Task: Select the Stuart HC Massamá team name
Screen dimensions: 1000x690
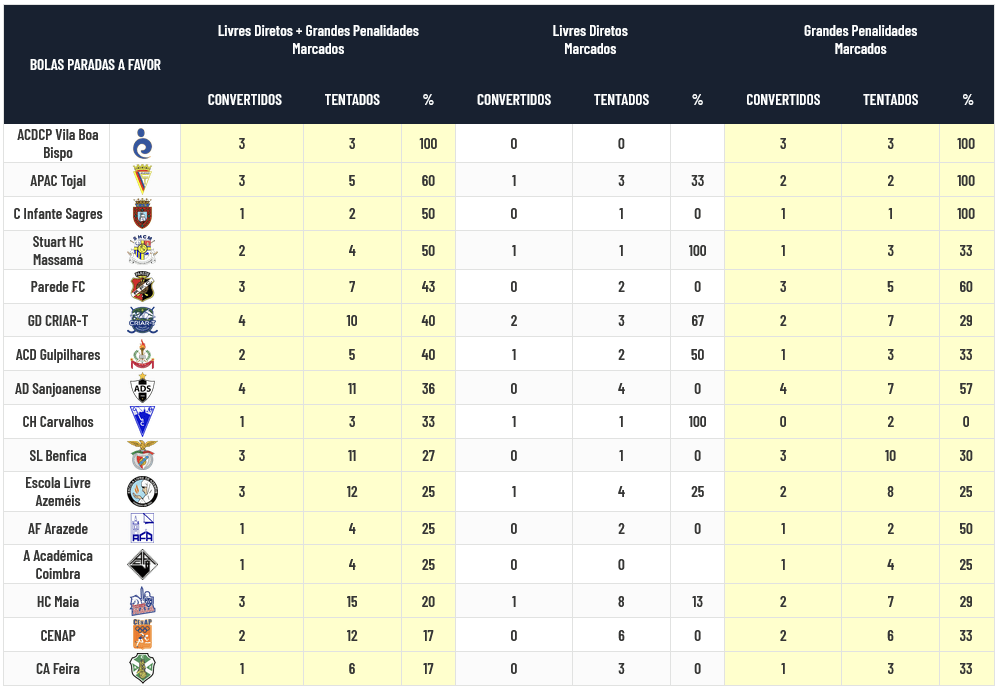Action: click(57, 251)
